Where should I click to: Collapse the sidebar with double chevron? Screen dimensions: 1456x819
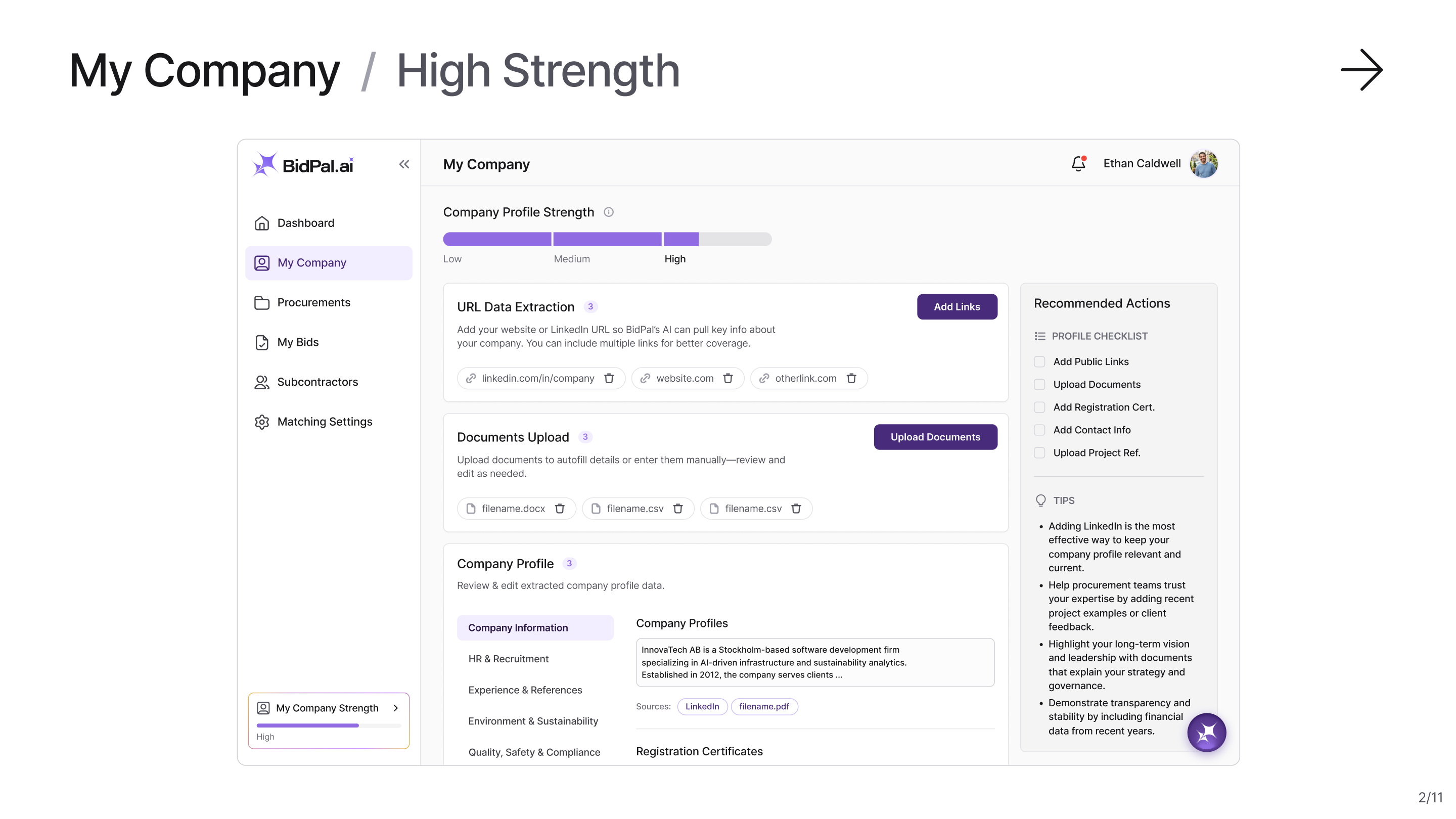[x=403, y=164]
